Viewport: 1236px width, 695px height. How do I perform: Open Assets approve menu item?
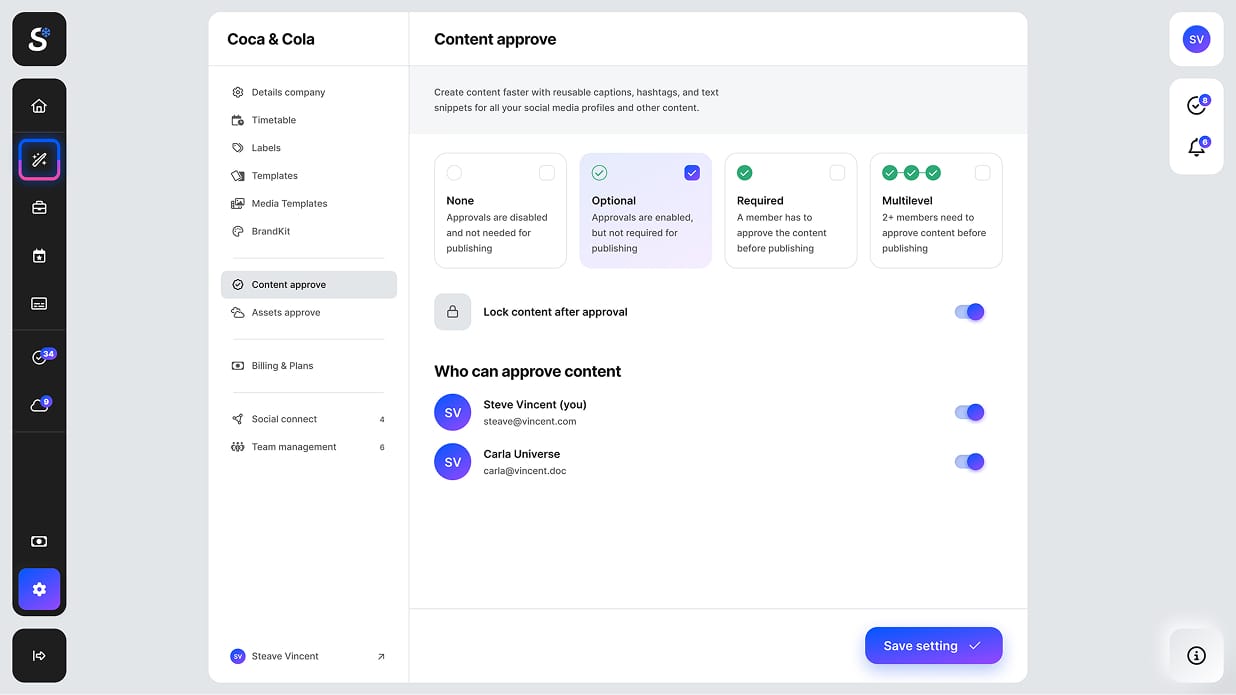pyautogui.click(x=286, y=313)
